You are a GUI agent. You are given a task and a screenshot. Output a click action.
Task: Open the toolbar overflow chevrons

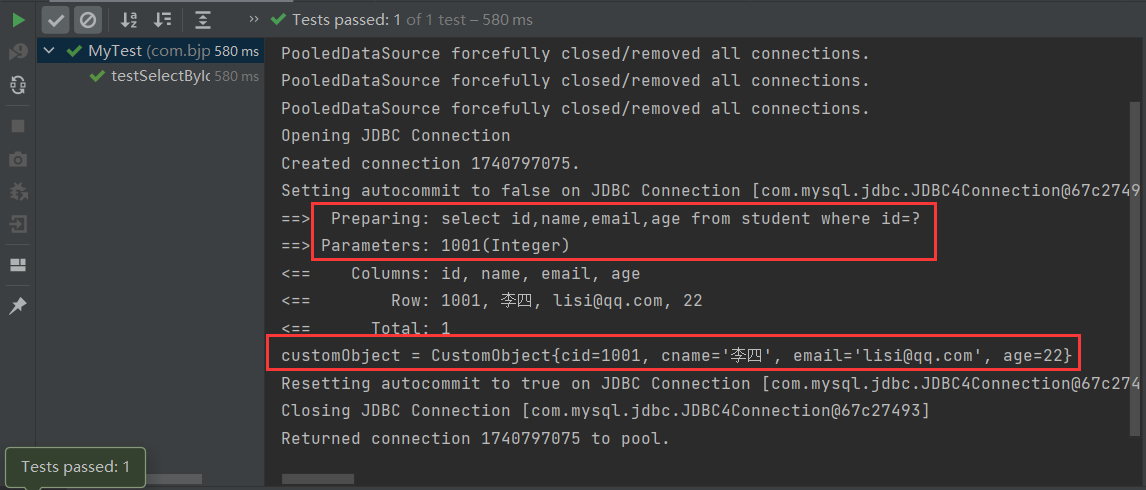(x=254, y=18)
